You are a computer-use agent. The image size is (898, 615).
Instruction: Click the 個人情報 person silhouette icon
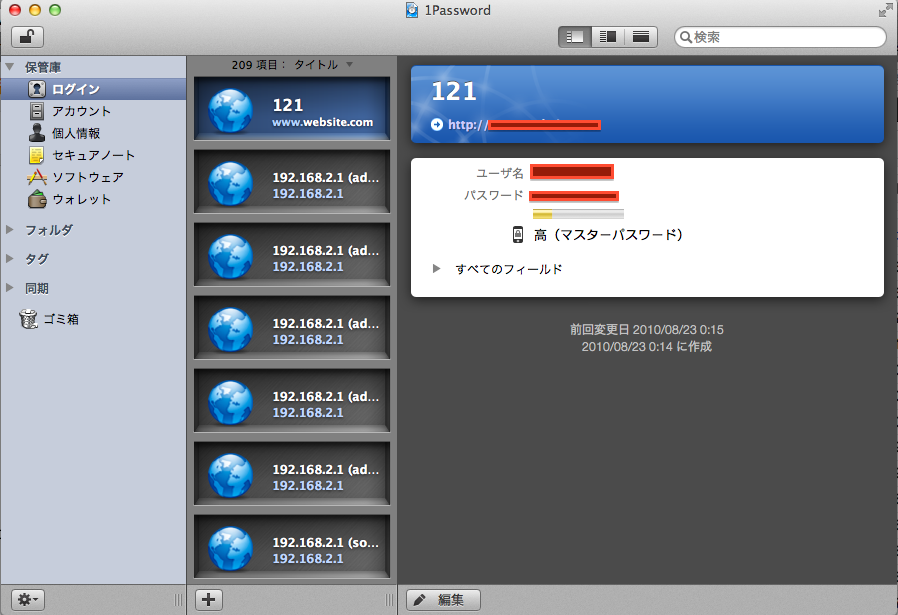[37, 133]
